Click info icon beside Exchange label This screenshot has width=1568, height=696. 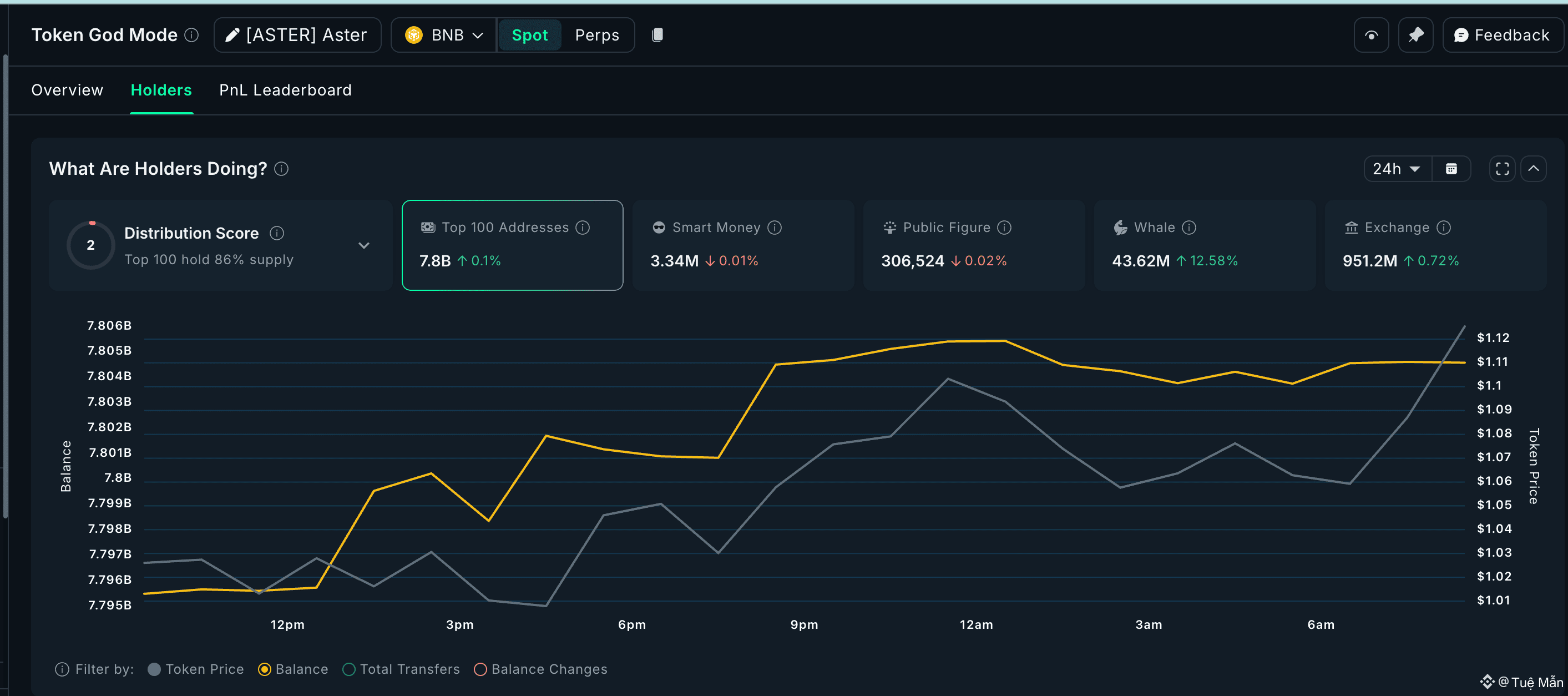pyautogui.click(x=1444, y=228)
